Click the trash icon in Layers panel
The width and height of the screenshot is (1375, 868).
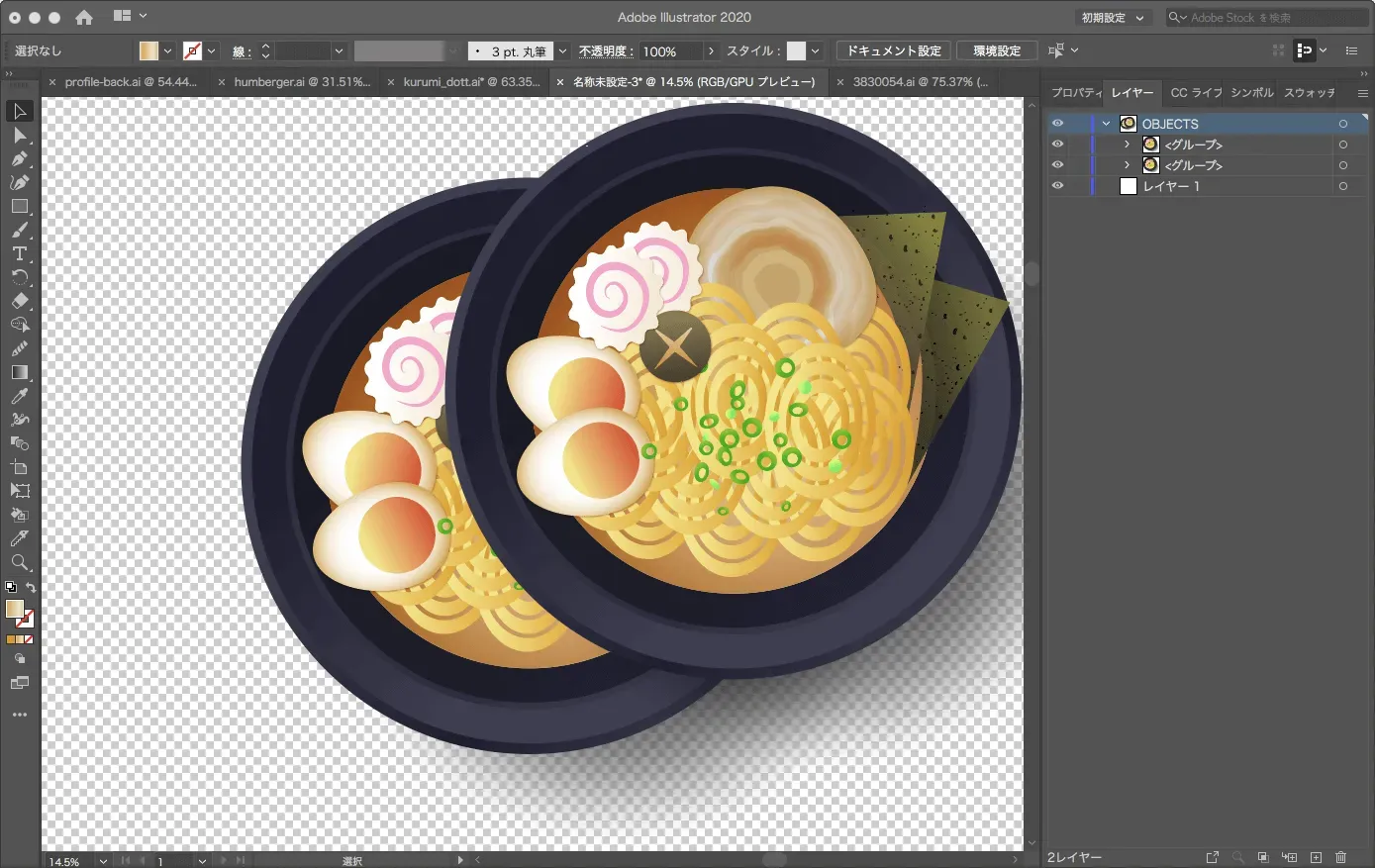1341,857
